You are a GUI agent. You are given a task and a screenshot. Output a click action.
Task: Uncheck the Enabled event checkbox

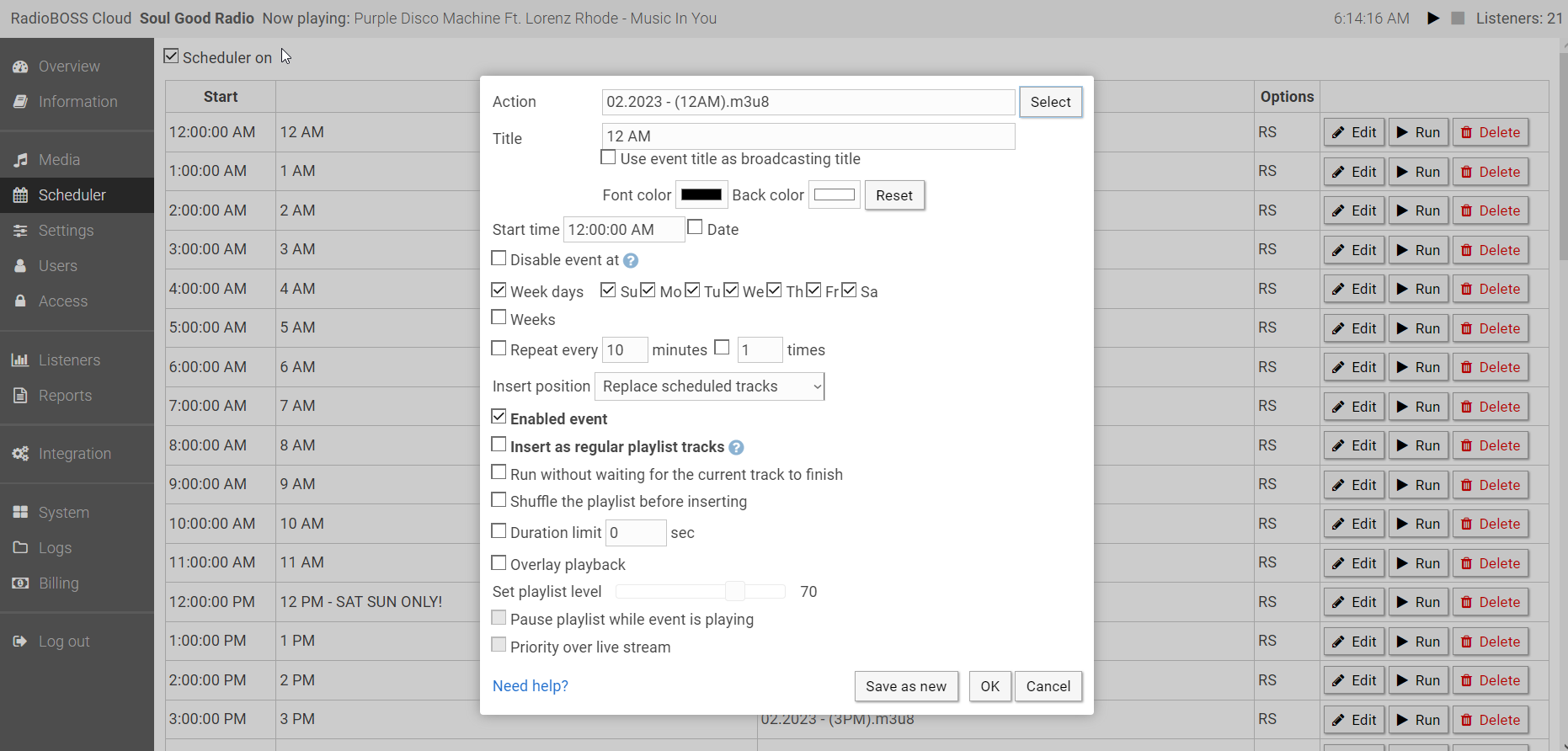pos(499,417)
